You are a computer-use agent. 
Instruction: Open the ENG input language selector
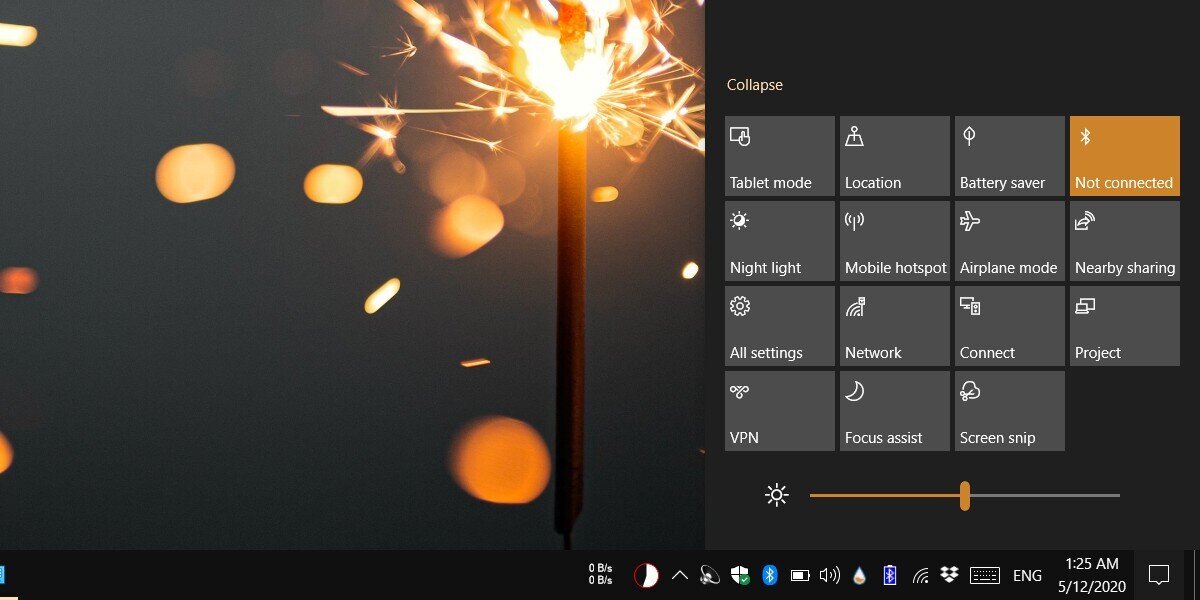tap(1027, 575)
